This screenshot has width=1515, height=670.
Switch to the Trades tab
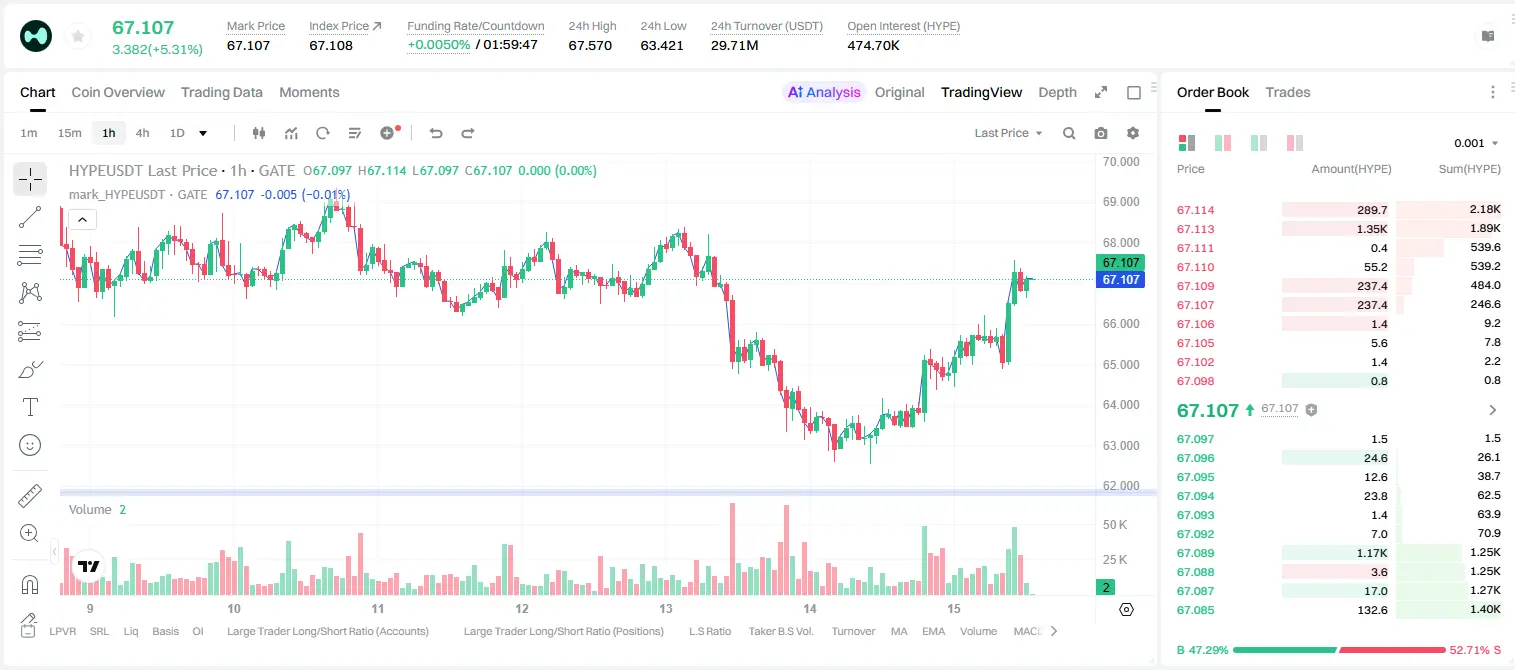(1288, 92)
